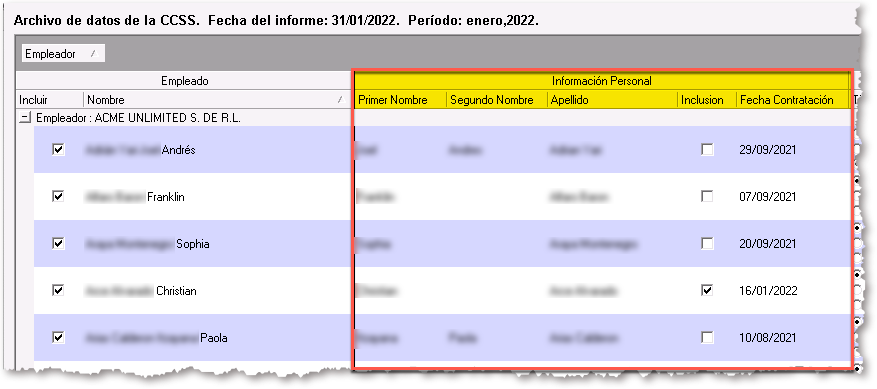Uncheck Incluir checkbox for Paola
Viewport: 877px width, 389px height.
pyautogui.click(x=58, y=338)
